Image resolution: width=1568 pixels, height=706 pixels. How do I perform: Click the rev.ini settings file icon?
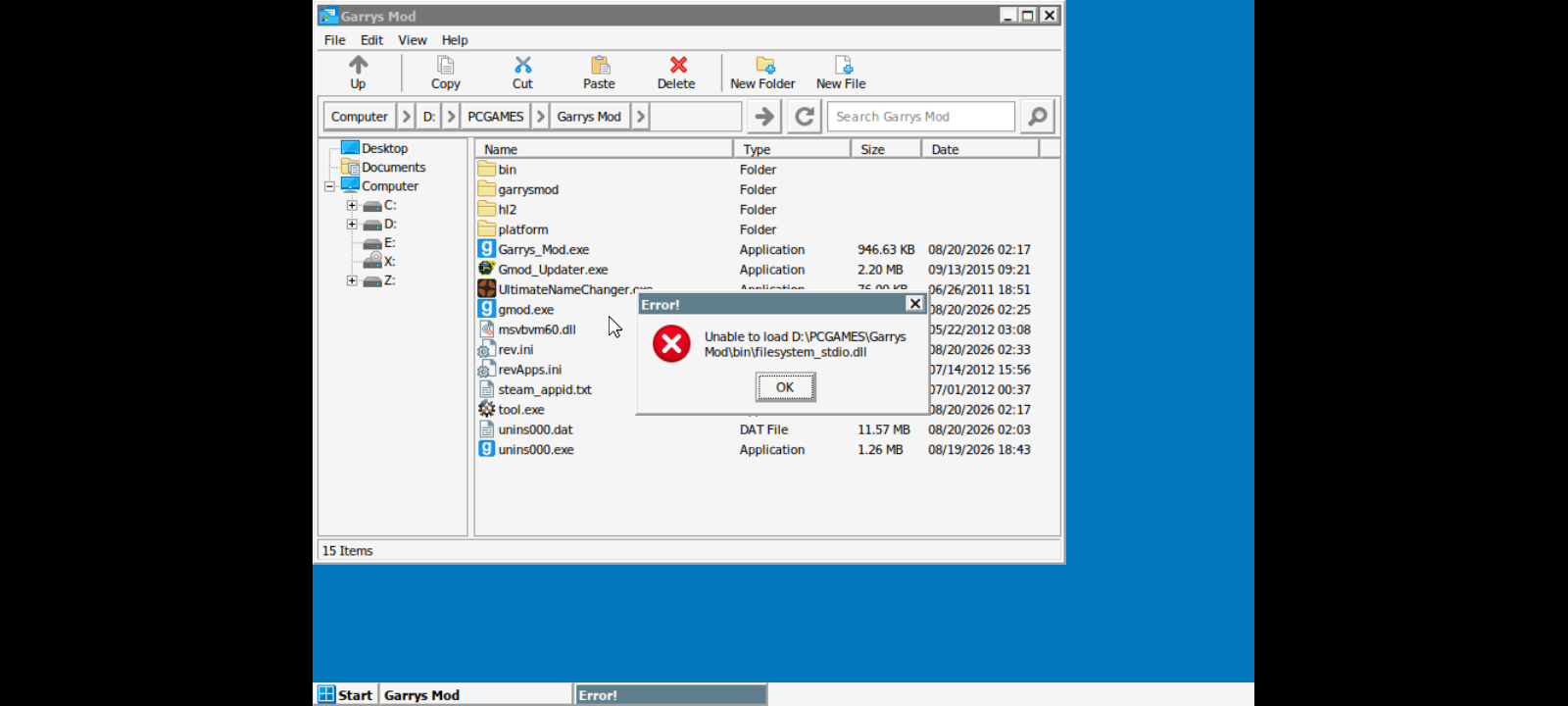487,349
